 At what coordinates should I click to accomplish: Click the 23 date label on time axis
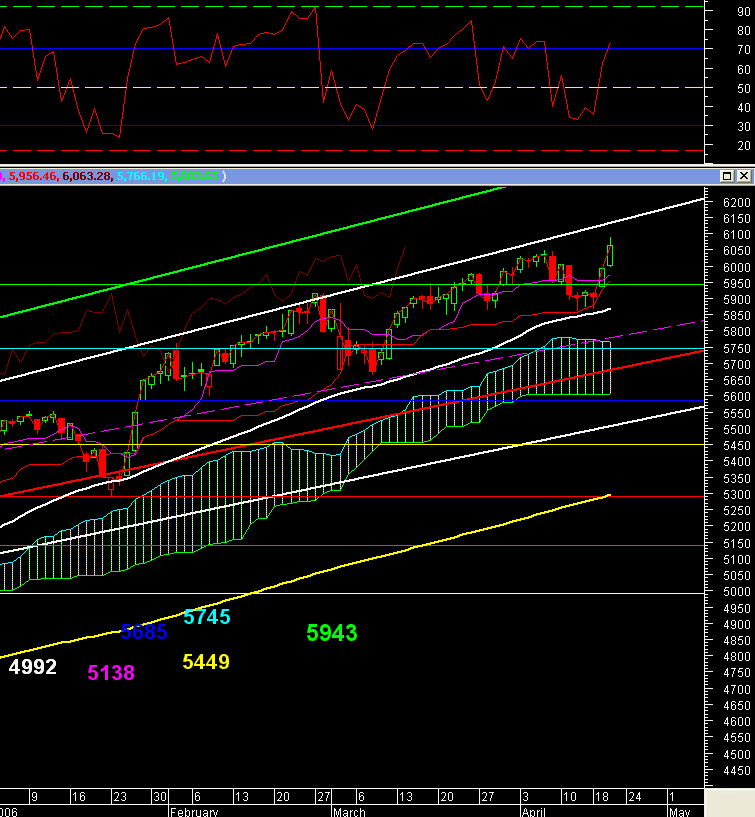point(120,797)
